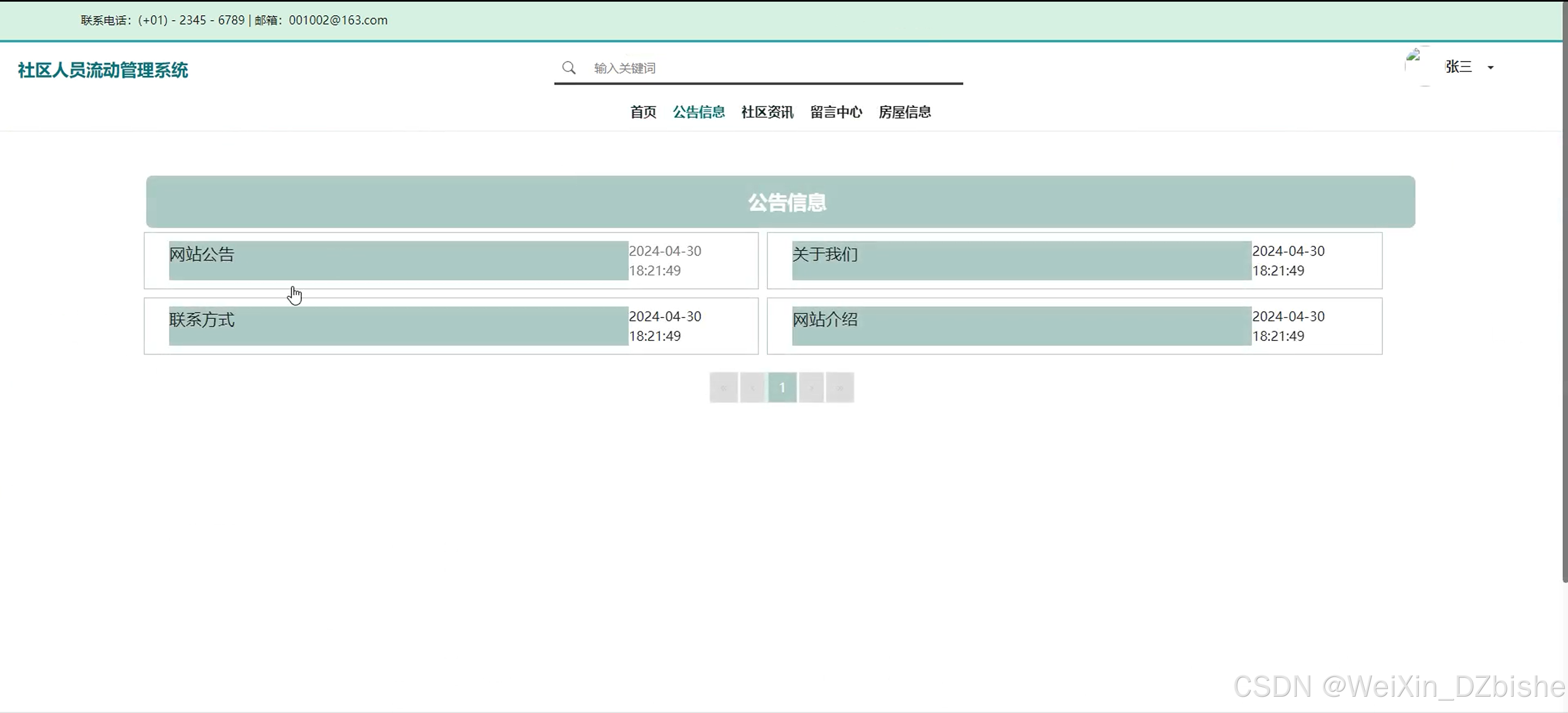Go to first page double-arrow
This screenshot has height=713, width=1568.
click(x=724, y=387)
